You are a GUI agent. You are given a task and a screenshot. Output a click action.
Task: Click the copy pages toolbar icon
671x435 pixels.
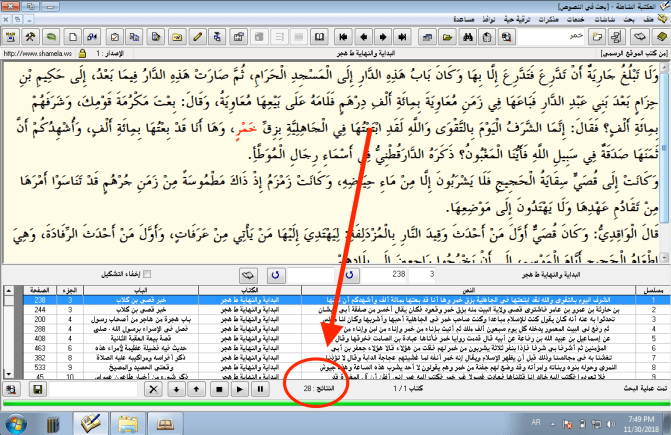pos(134,37)
